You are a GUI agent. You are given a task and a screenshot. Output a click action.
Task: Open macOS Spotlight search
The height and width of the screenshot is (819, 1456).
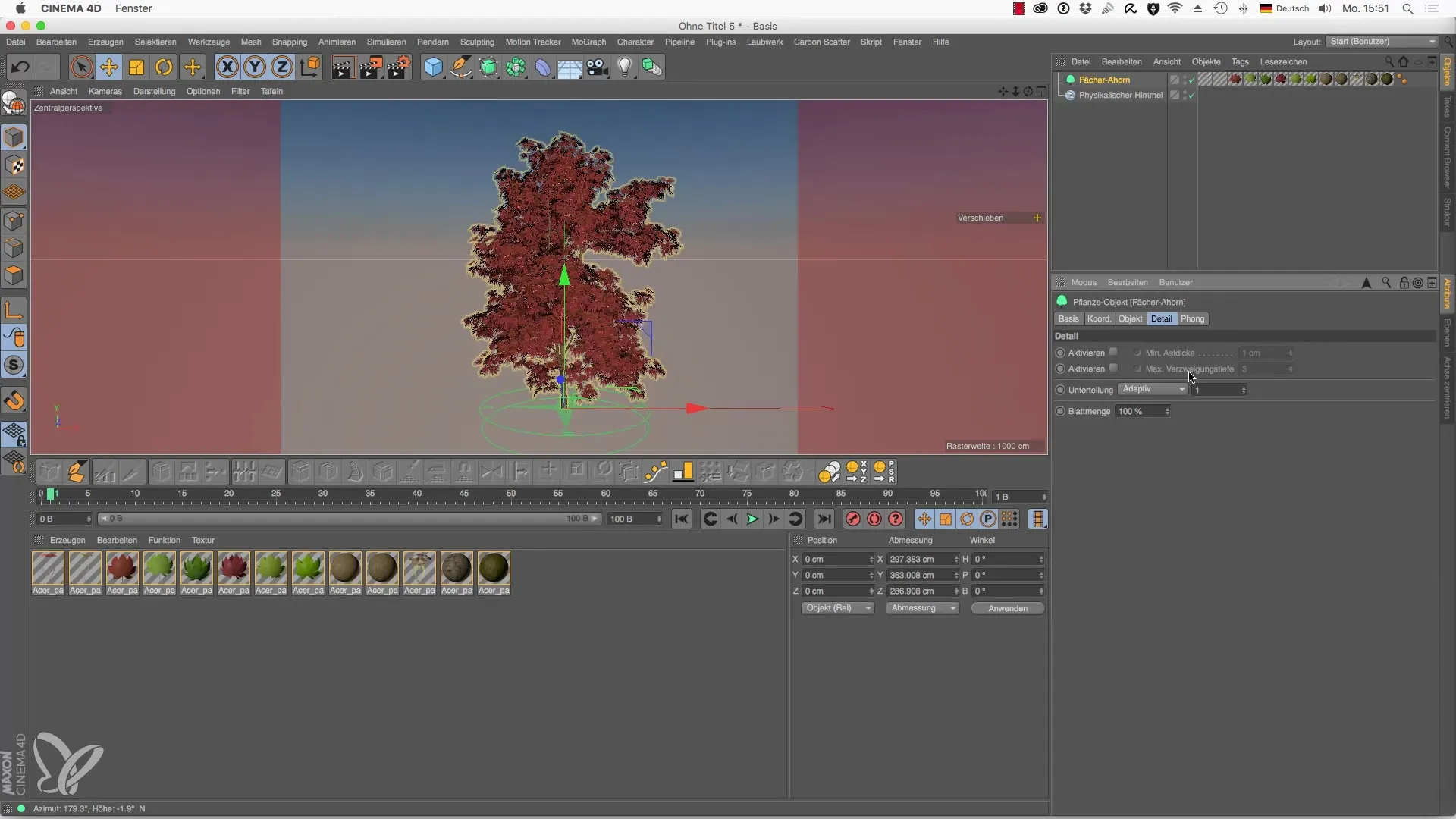coord(1407,8)
